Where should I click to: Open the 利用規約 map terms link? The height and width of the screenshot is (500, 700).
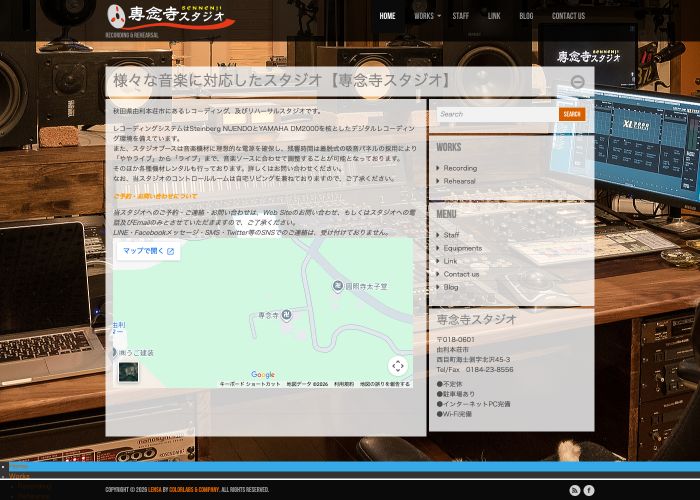click(344, 384)
